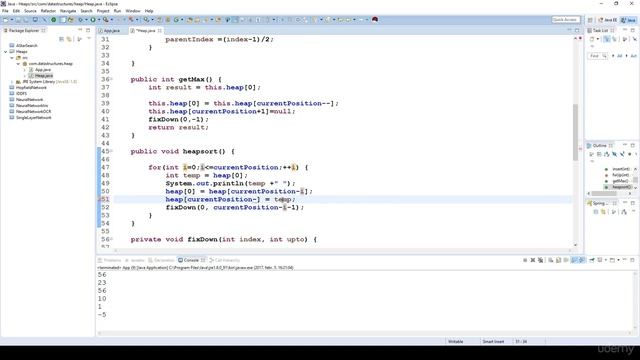Screen dimensions: 640x360
Task: Expand the JRE System Library node
Action: click(12, 82)
